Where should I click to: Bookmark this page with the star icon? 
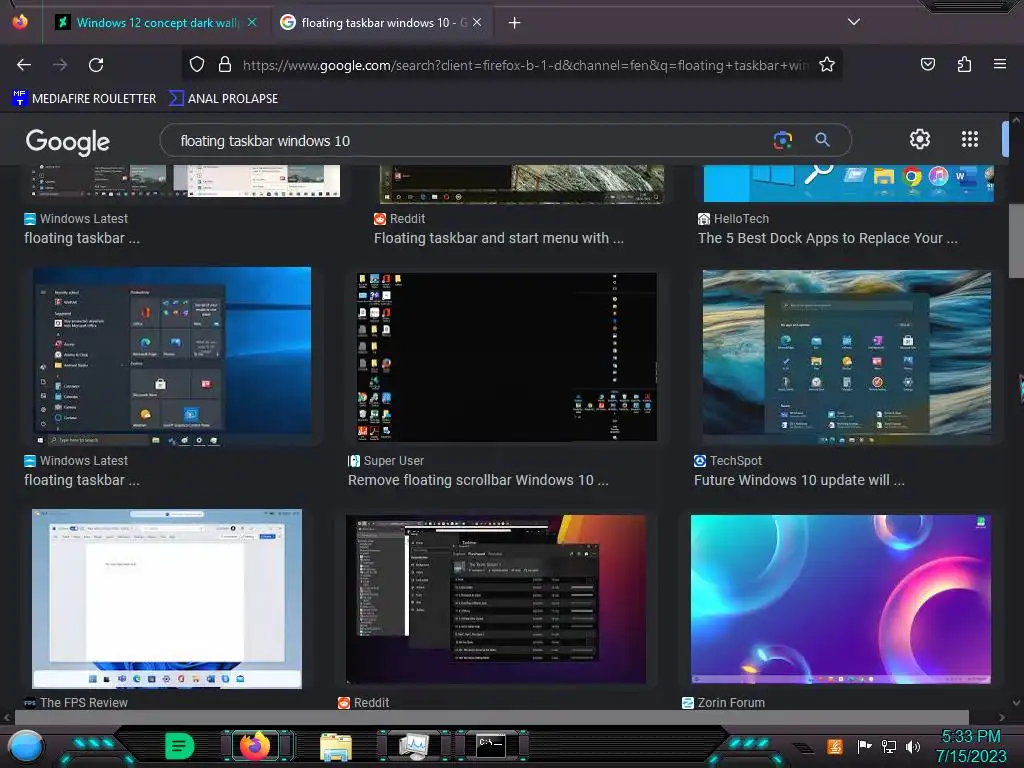tap(827, 65)
